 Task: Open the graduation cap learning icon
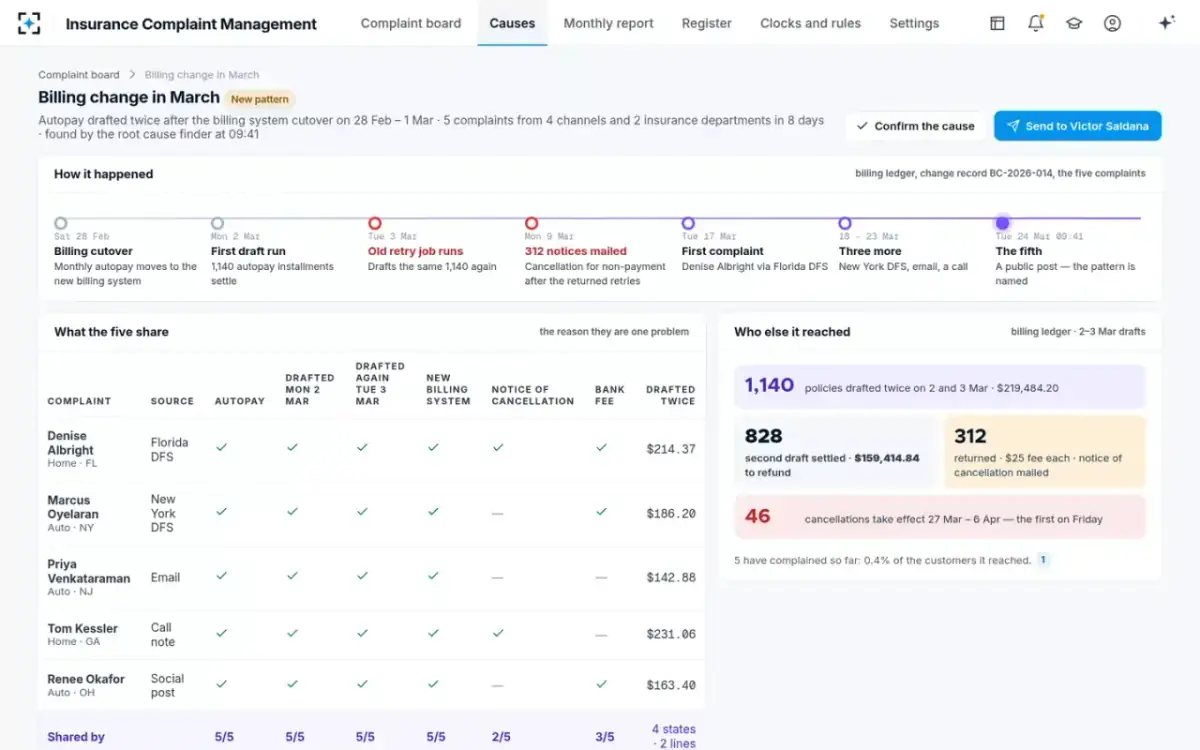(1074, 23)
